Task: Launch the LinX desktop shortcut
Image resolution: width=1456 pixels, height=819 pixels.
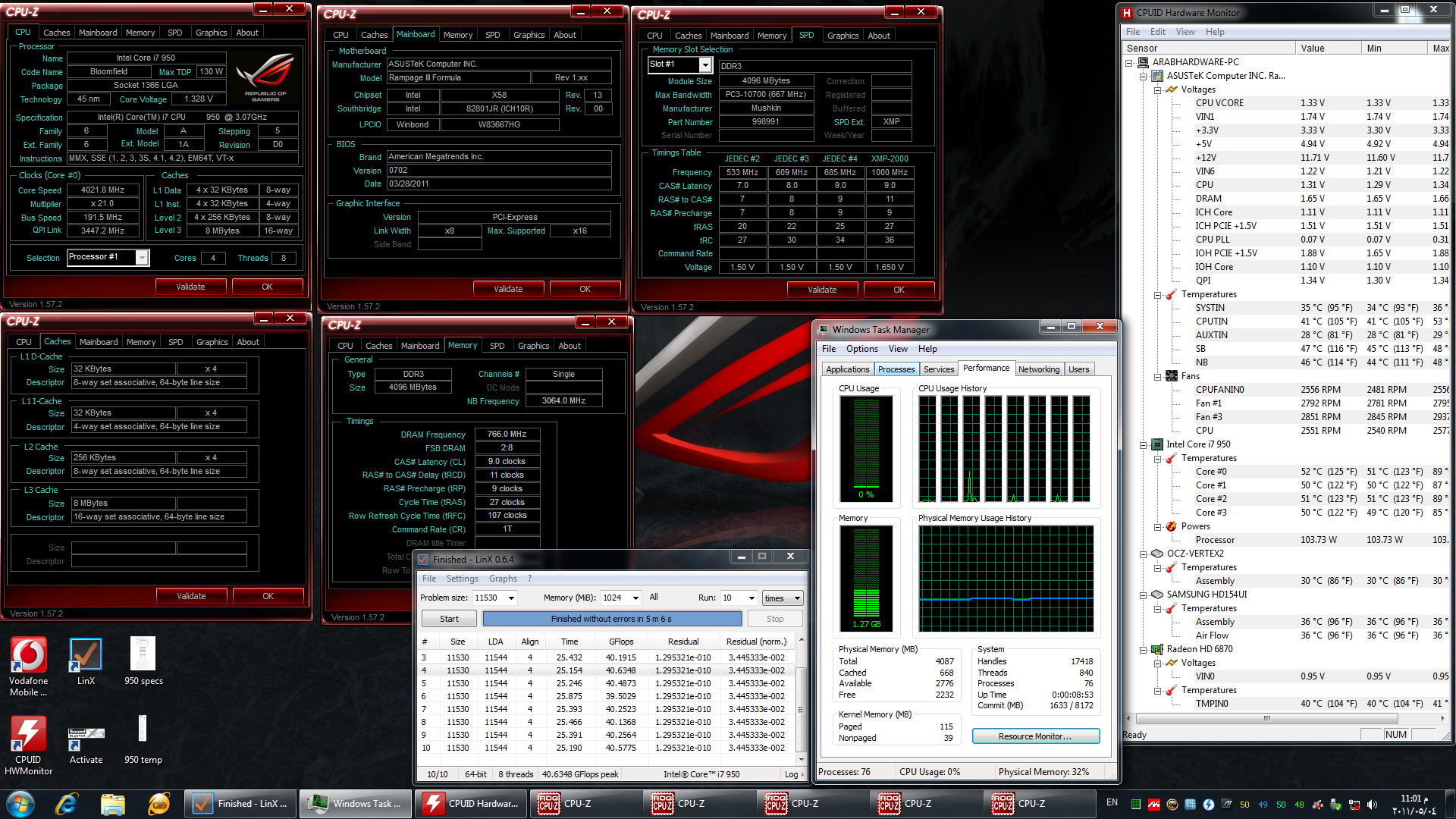Action: coord(86,661)
